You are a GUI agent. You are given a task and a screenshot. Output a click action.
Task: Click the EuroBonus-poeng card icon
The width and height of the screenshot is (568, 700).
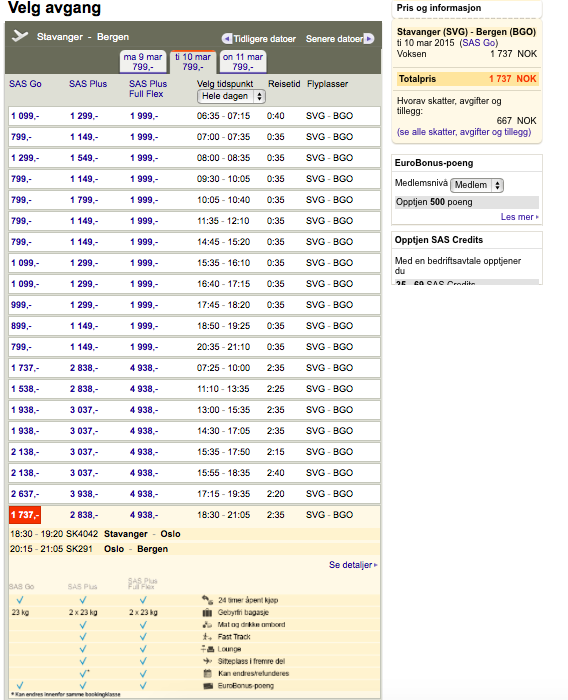pos(207,686)
